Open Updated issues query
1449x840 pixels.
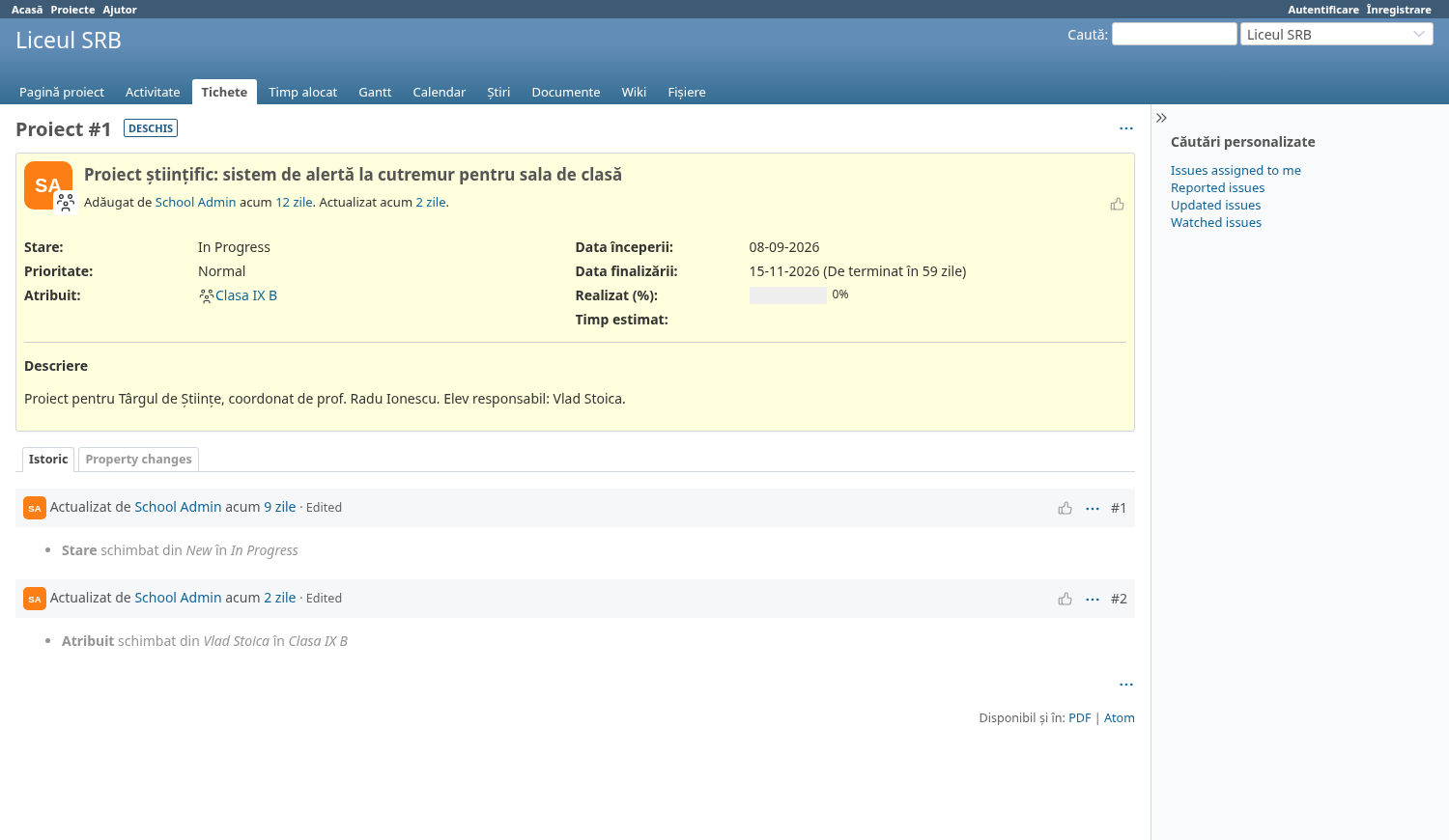point(1215,206)
